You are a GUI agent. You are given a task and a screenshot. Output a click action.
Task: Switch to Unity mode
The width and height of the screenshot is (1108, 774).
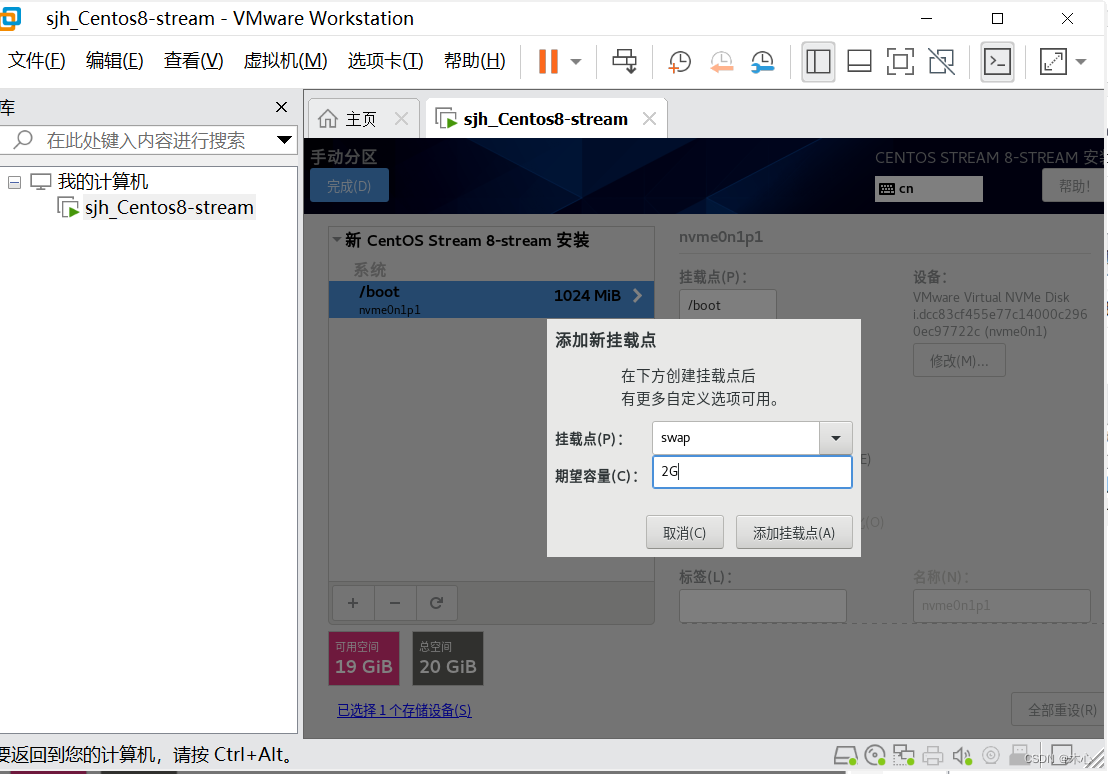click(x=941, y=61)
